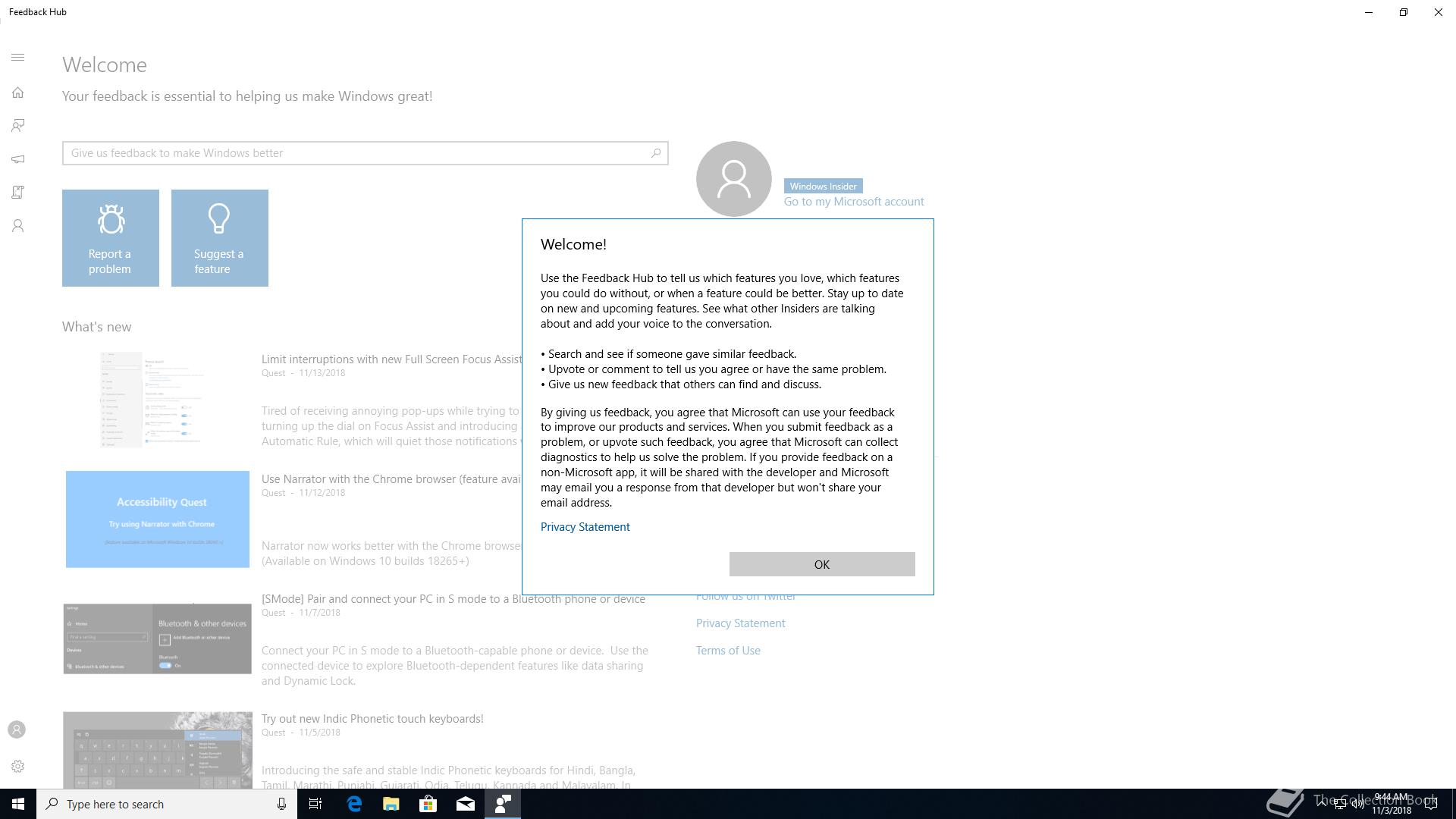
Task: Open '[SMode] Pair and connect your PC' article
Action: (x=453, y=599)
